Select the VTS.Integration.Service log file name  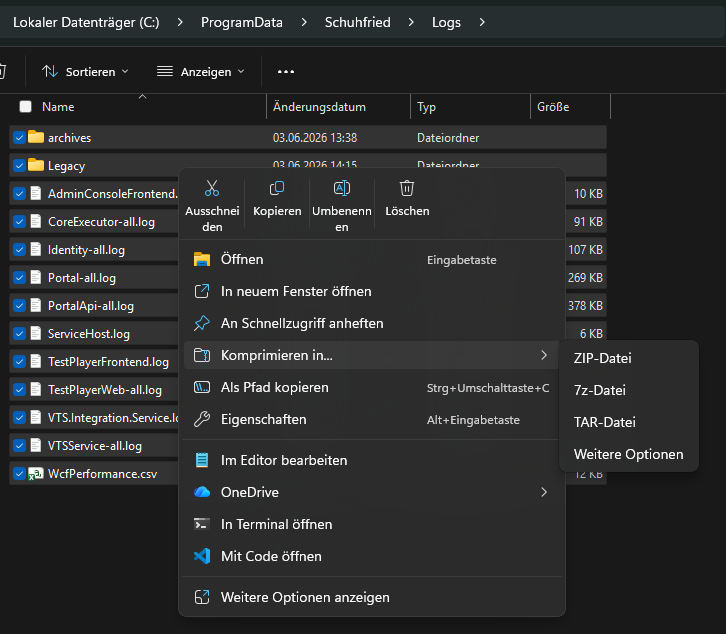[x=113, y=418]
